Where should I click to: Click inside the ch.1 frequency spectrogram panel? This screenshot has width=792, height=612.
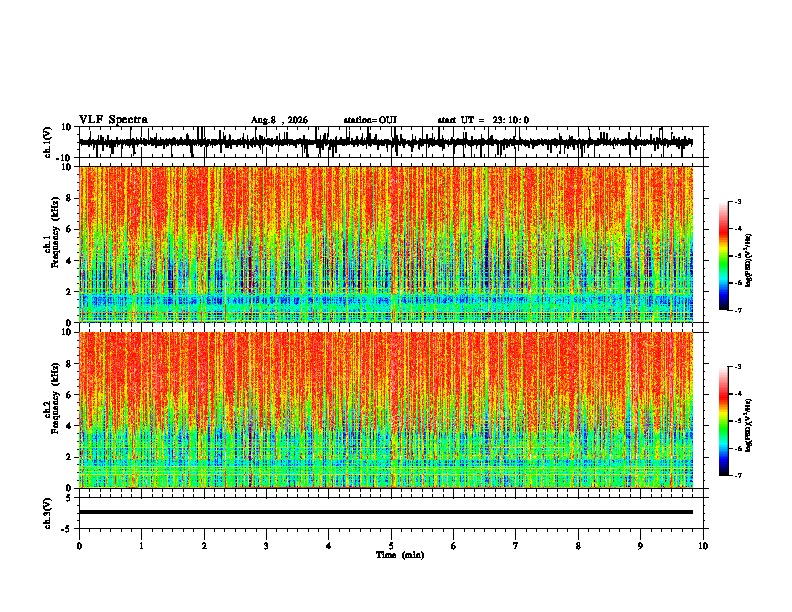tap(386, 244)
